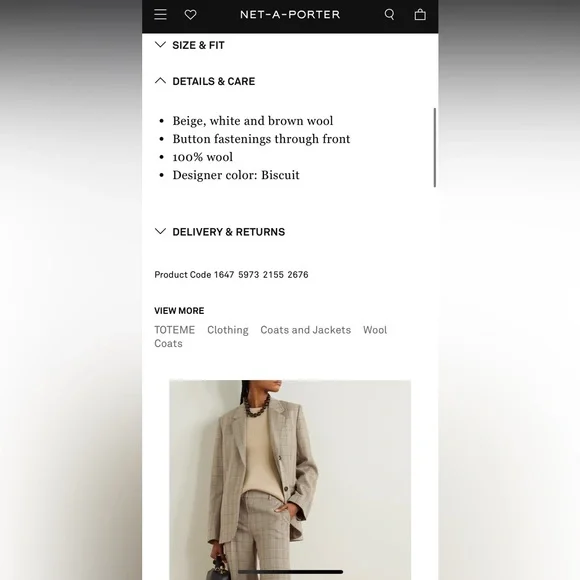The width and height of the screenshot is (580, 580).
Task: Open the TOTEME brand link
Action: point(175,330)
